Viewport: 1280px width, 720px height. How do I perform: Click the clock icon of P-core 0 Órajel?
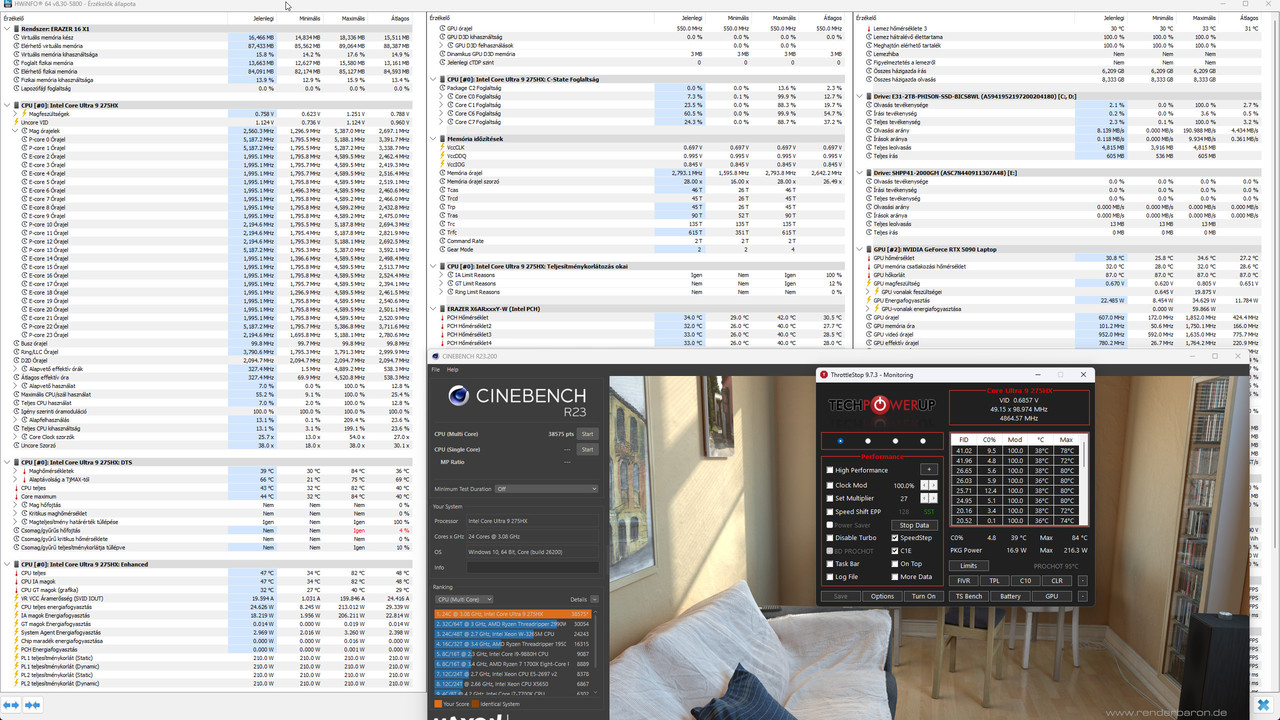25,139
